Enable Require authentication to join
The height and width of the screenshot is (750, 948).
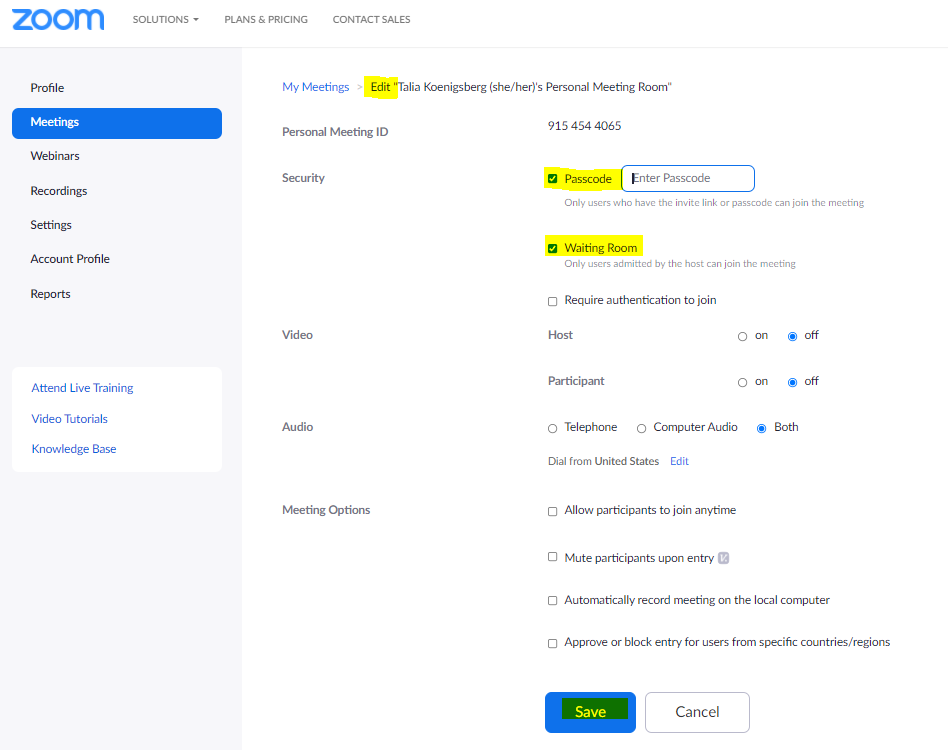pyautogui.click(x=553, y=301)
